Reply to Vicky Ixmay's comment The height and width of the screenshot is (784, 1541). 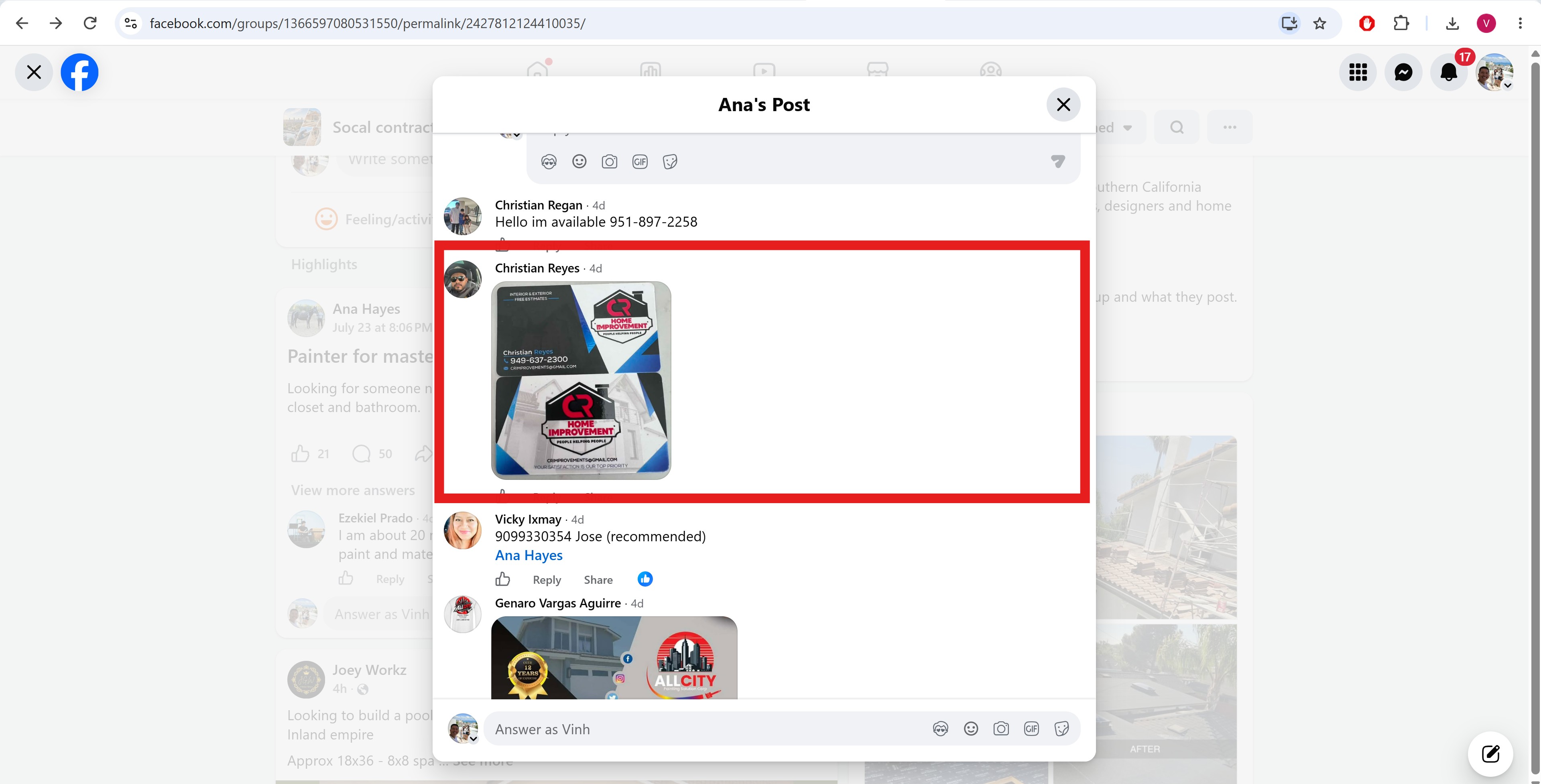point(547,580)
